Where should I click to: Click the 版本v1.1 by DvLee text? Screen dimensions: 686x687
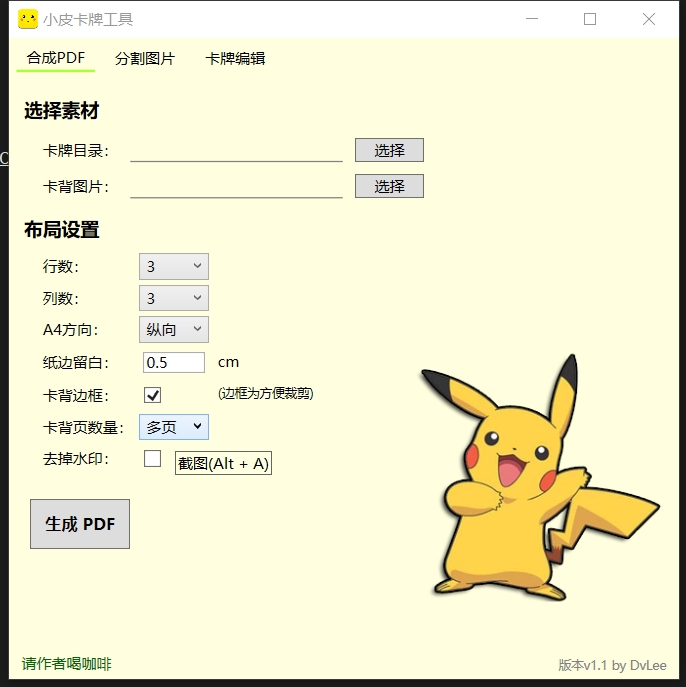click(x=612, y=666)
